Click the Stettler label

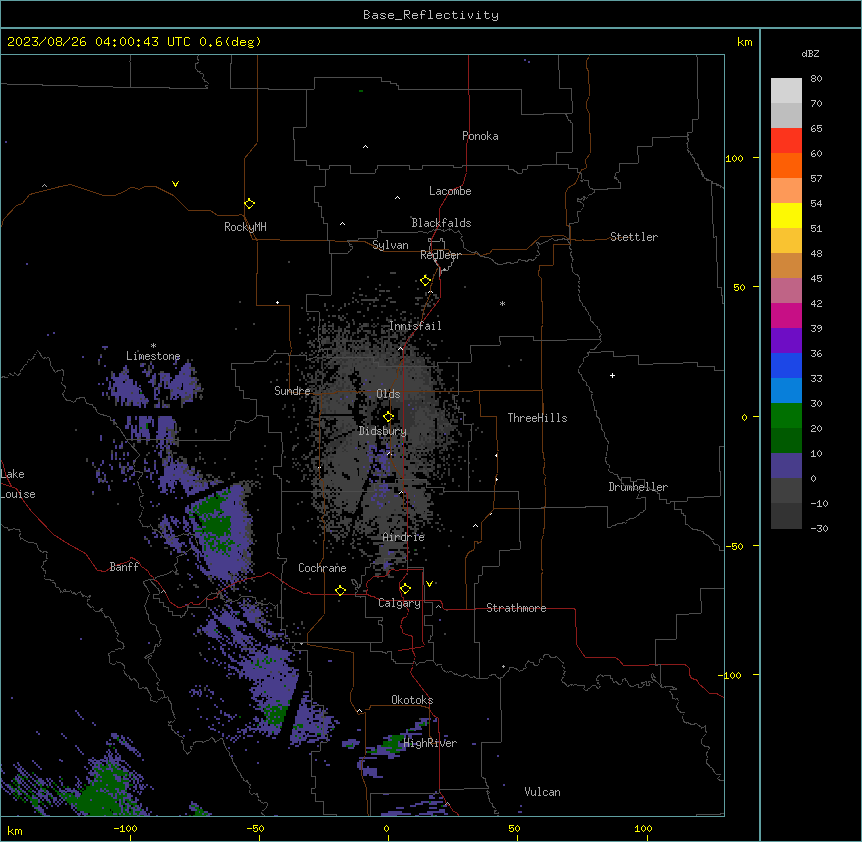coord(634,237)
